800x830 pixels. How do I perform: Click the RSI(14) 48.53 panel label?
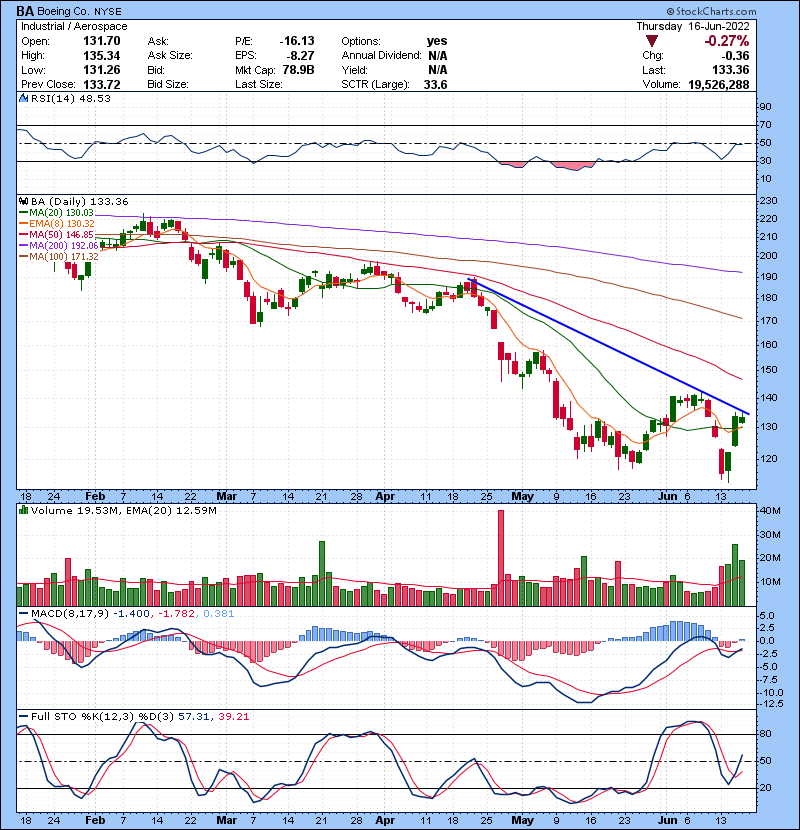[70, 98]
